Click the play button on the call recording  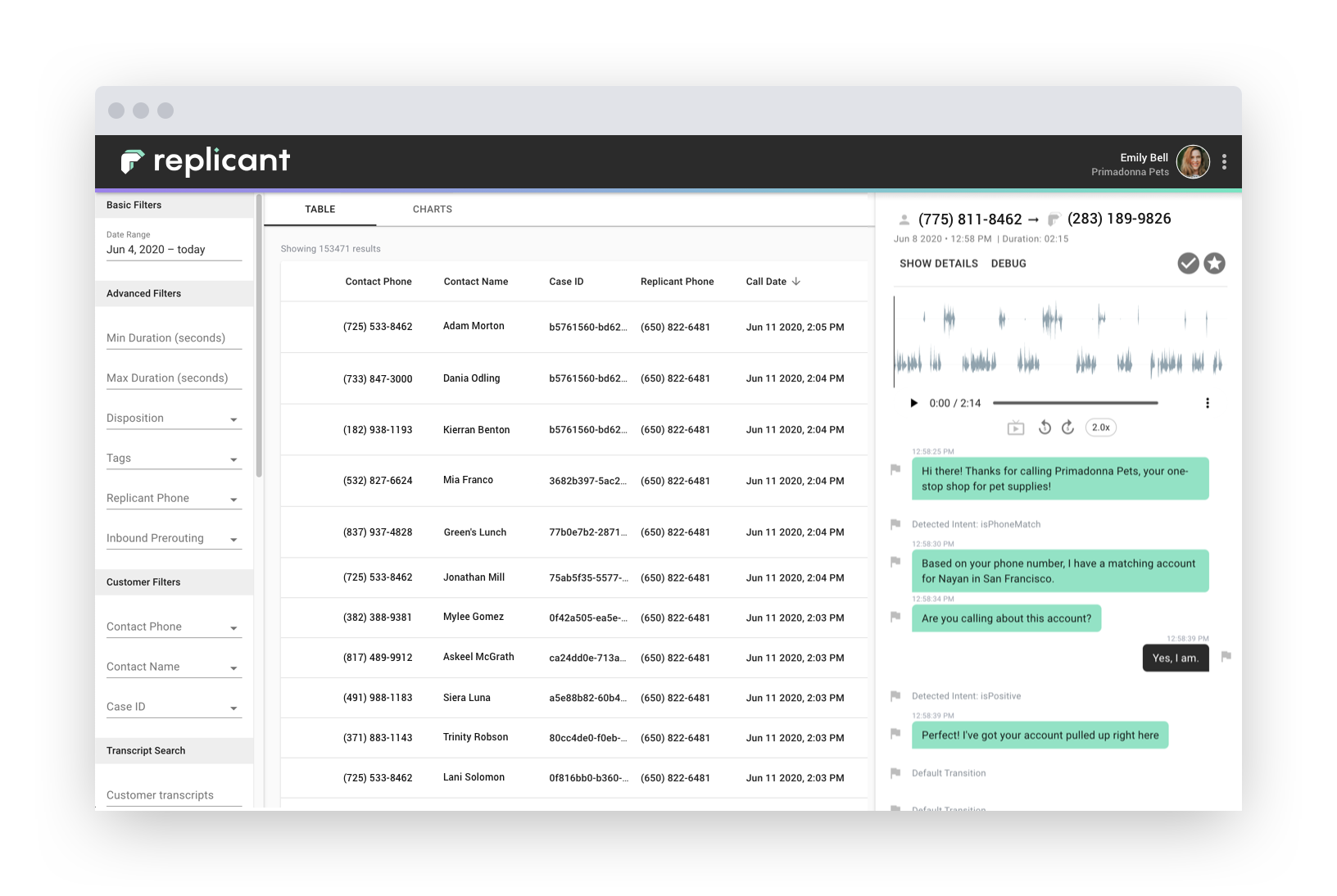pos(913,402)
